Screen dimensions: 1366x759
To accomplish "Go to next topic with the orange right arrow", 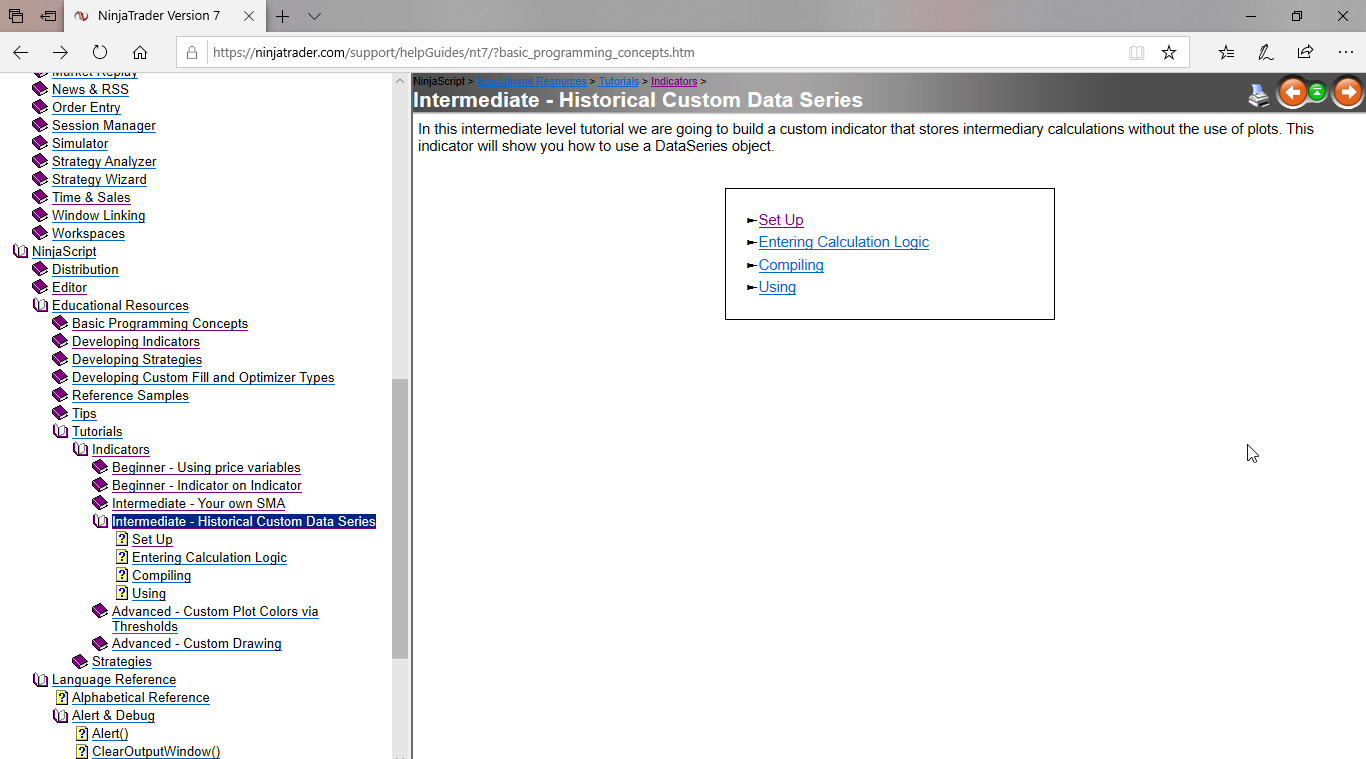I will click(x=1348, y=92).
